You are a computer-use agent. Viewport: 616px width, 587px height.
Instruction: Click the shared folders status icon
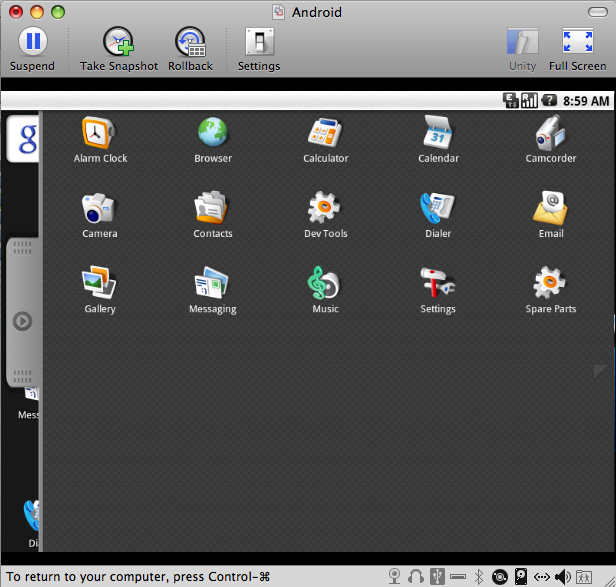(584, 577)
